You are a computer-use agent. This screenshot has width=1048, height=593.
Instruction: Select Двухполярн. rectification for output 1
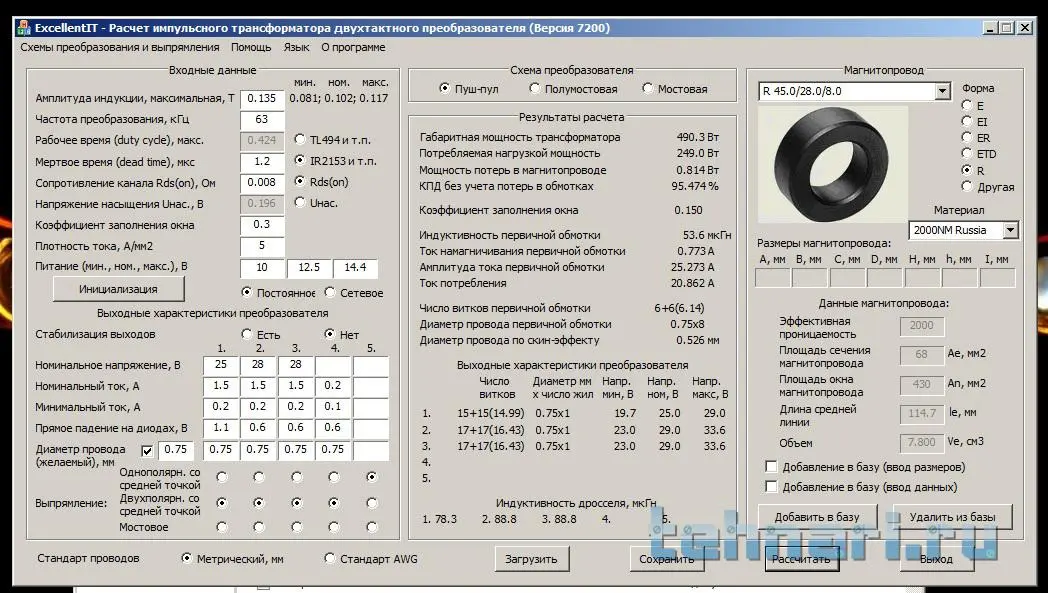[222, 503]
